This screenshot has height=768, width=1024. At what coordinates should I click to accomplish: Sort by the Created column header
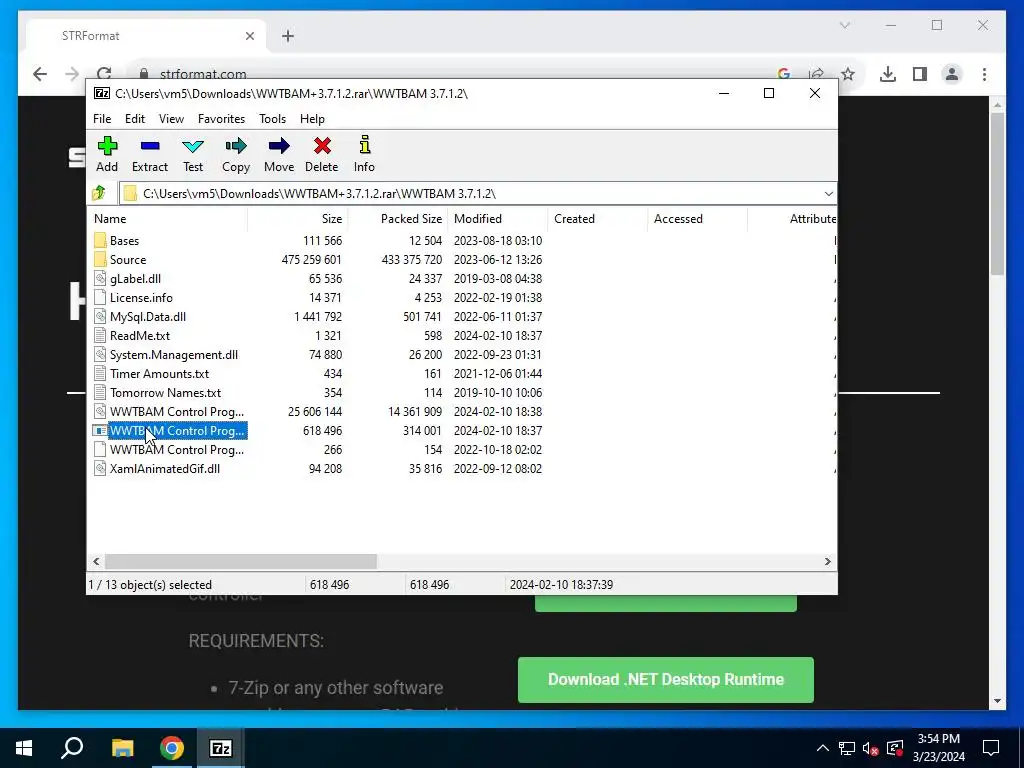(597, 219)
